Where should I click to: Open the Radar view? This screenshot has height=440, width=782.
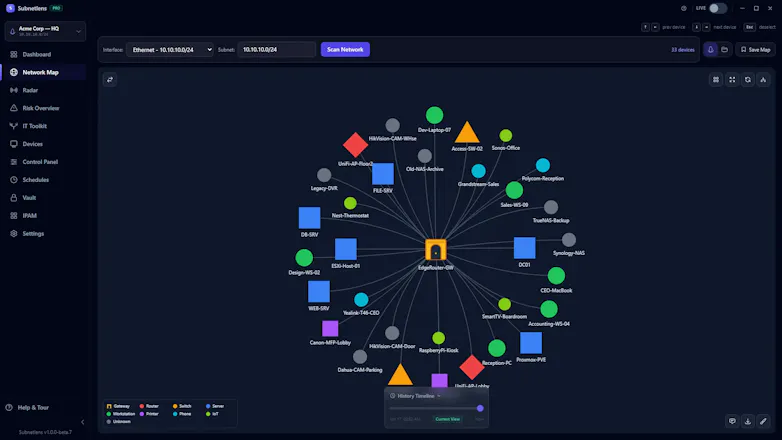pos(30,90)
